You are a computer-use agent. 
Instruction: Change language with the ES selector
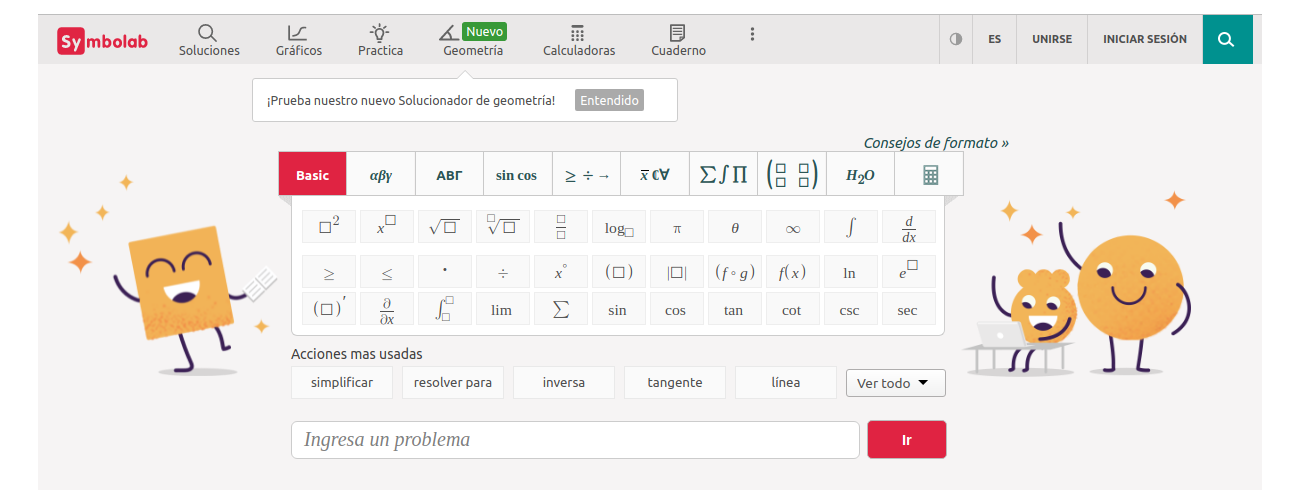coord(994,40)
